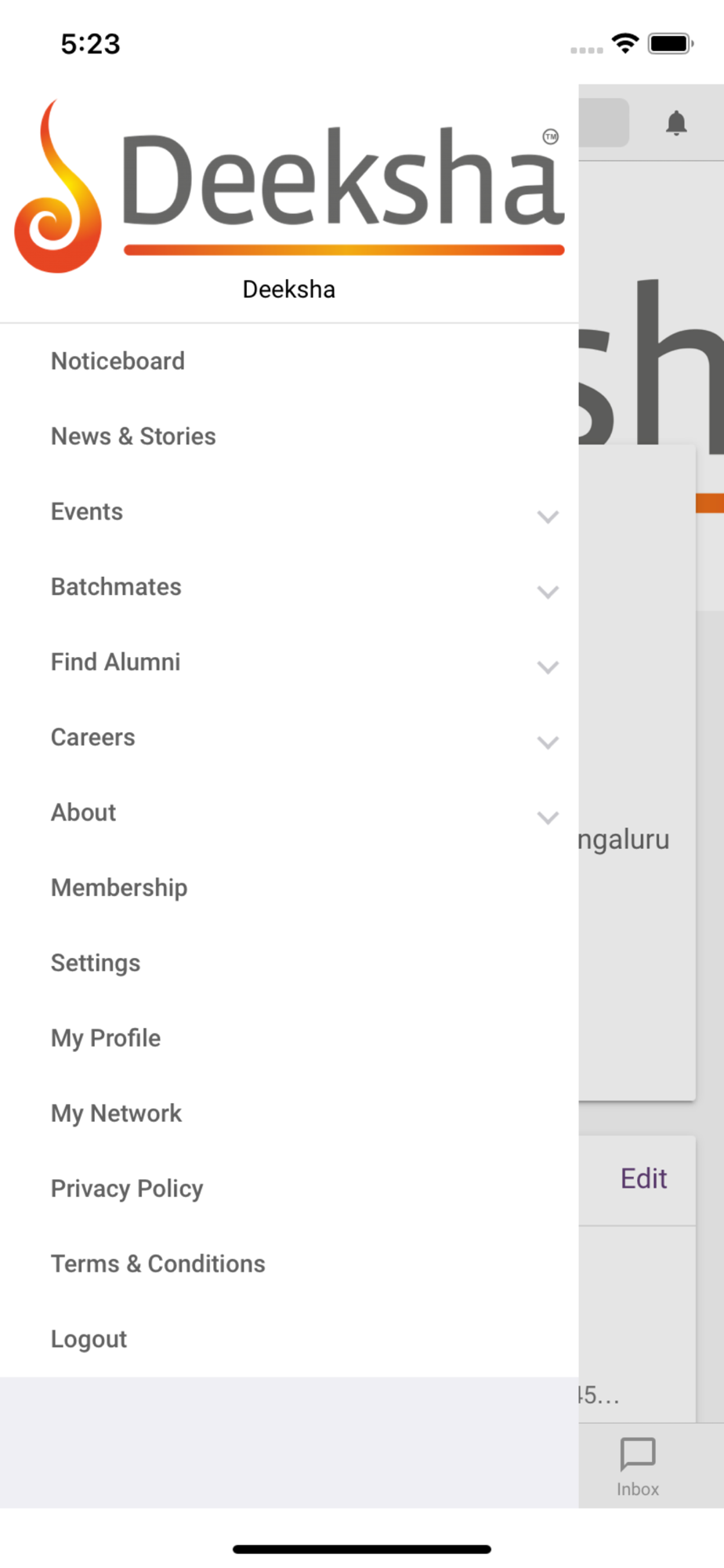The width and height of the screenshot is (724, 1568).
Task: Expand the Events submenu chevron
Action: click(548, 516)
